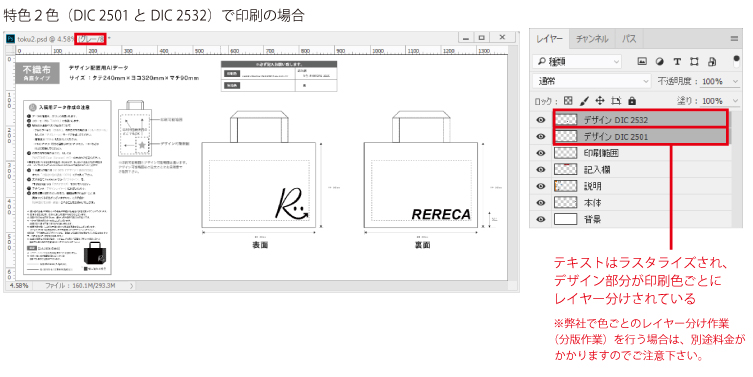Lock transparent pixels via checkerboard icon
The image size is (753, 377).
(x=568, y=100)
